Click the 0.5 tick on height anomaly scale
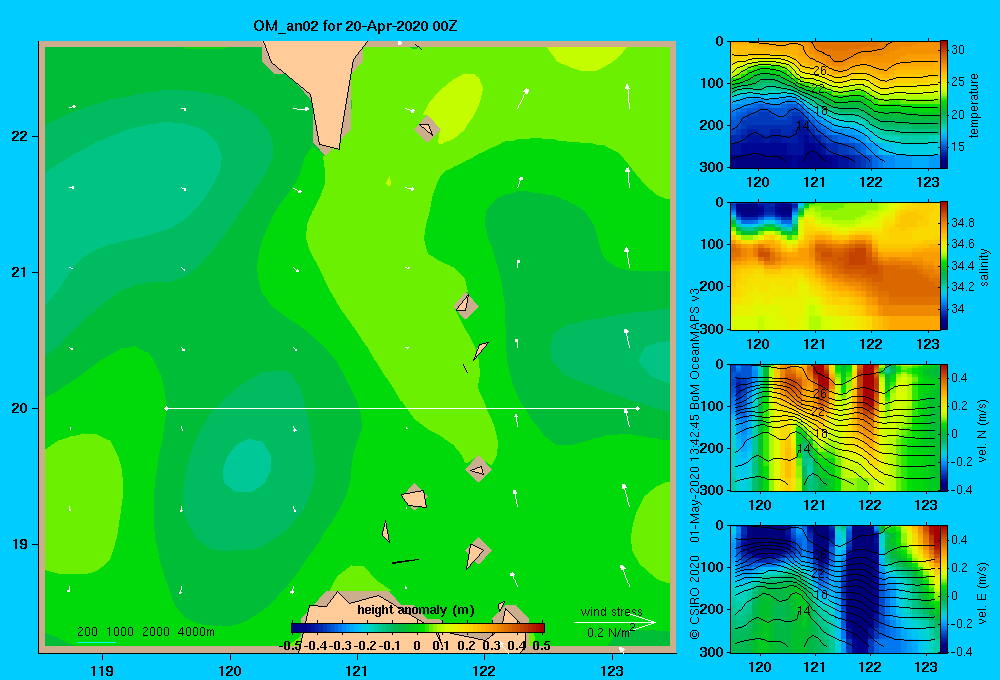This screenshot has height=680, width=1000. [541, 646]
